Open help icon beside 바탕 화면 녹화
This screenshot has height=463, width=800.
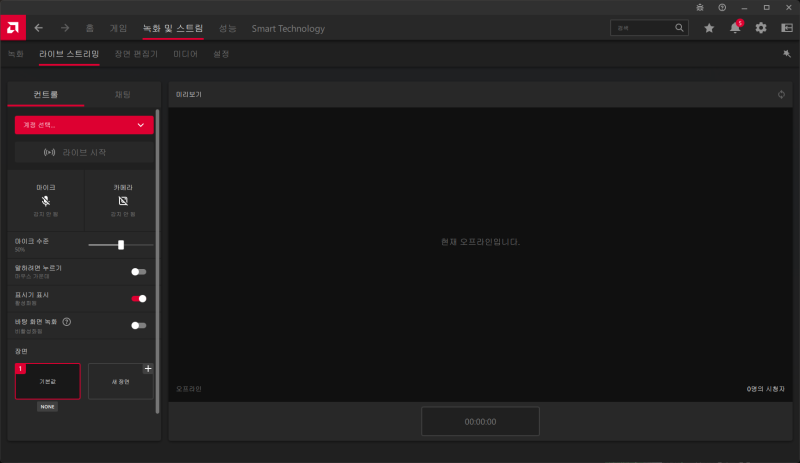point(66,322)
